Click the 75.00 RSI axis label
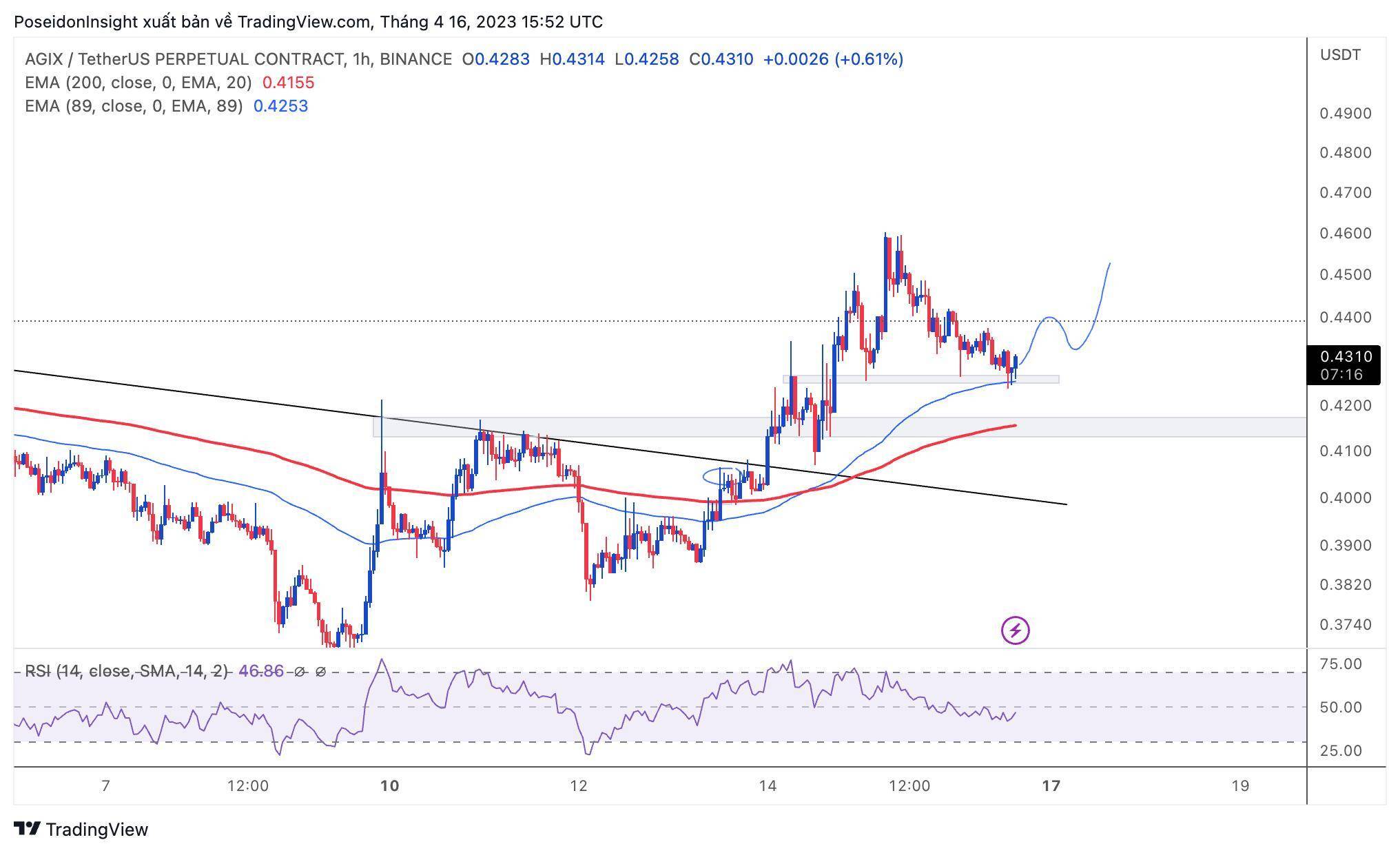This screenshot has width=1400, height=853. (1341, 664)
